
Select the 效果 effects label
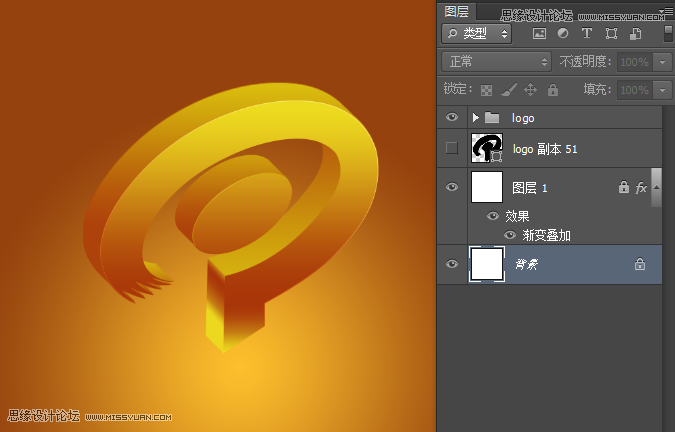pos(517,216)
